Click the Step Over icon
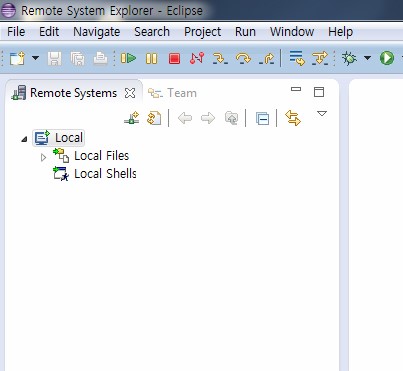Screen dimensions: 403x371 243,59
